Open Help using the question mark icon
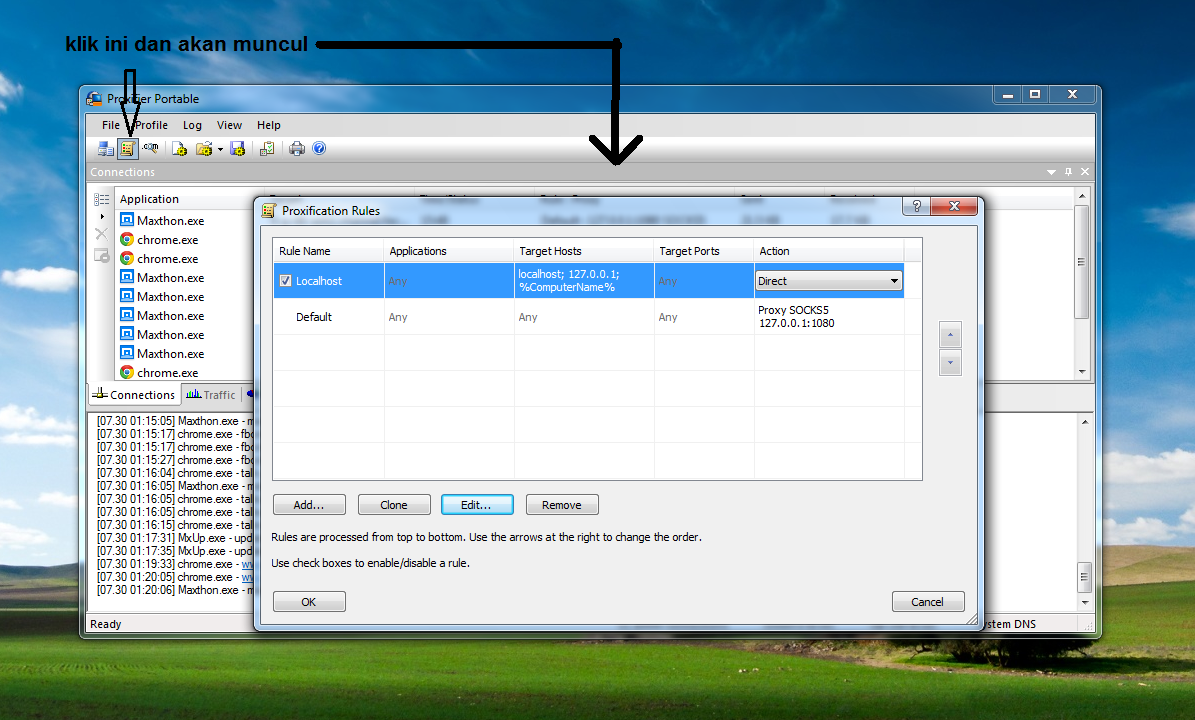Image resolution: width=1195 pixels, height=720 pixels. pyautogui.click(x=318, y=148)
